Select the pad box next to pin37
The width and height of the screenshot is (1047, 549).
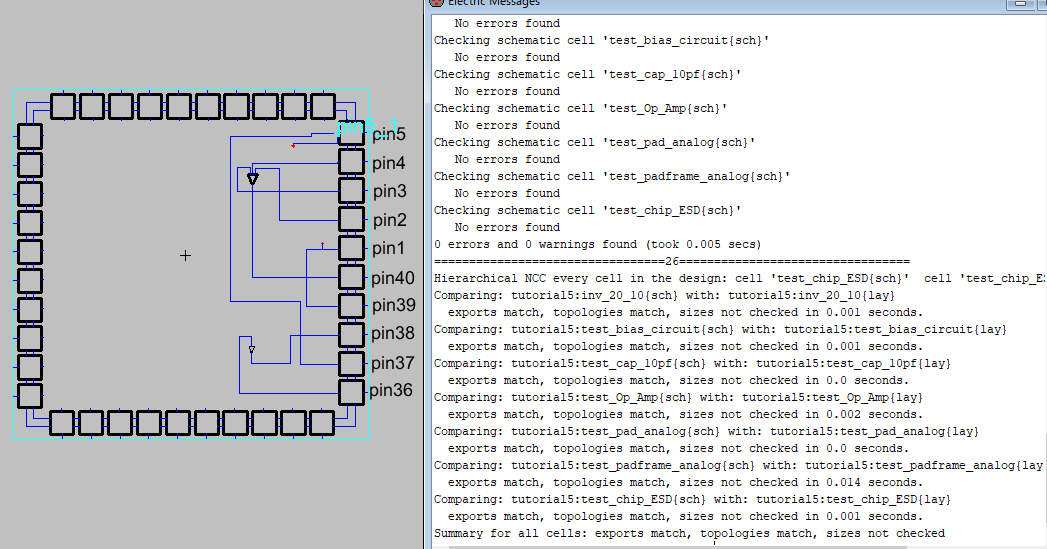[351, 363]
